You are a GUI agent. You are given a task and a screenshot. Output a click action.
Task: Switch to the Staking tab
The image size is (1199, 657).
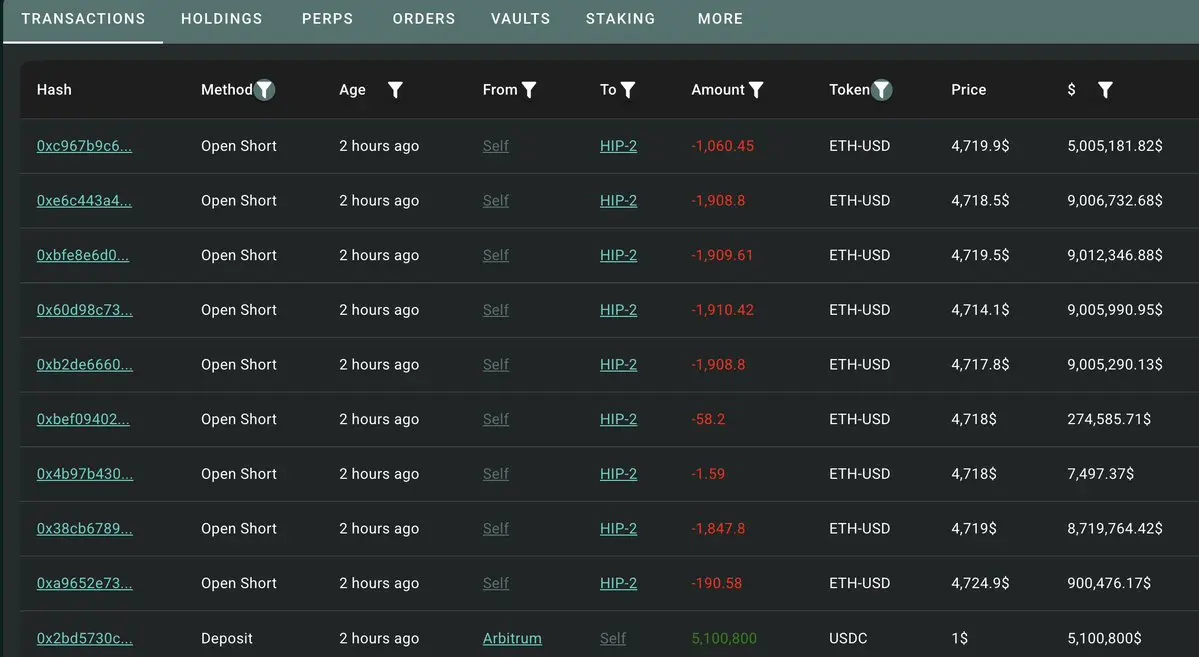pyautogui.click(x=620, y=18)
